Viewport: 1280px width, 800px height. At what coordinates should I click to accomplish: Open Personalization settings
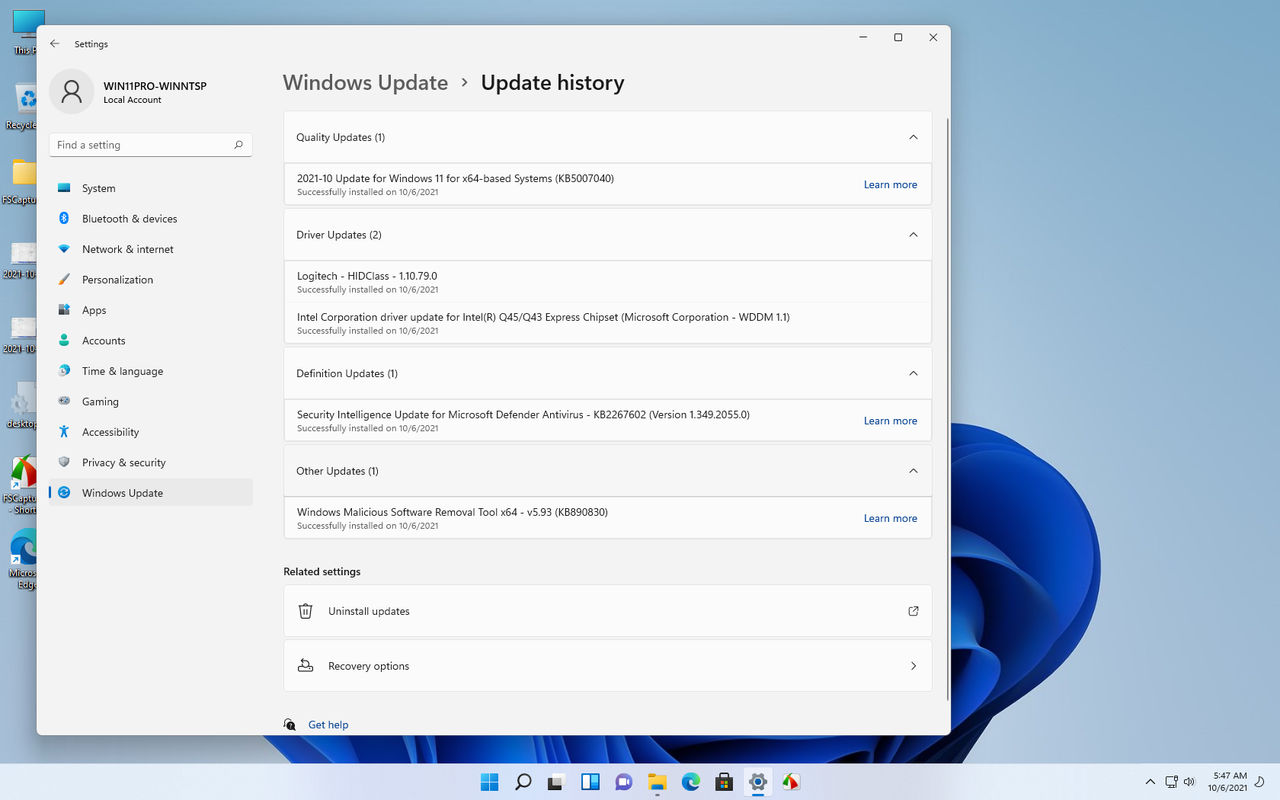(x=150, y=279)
